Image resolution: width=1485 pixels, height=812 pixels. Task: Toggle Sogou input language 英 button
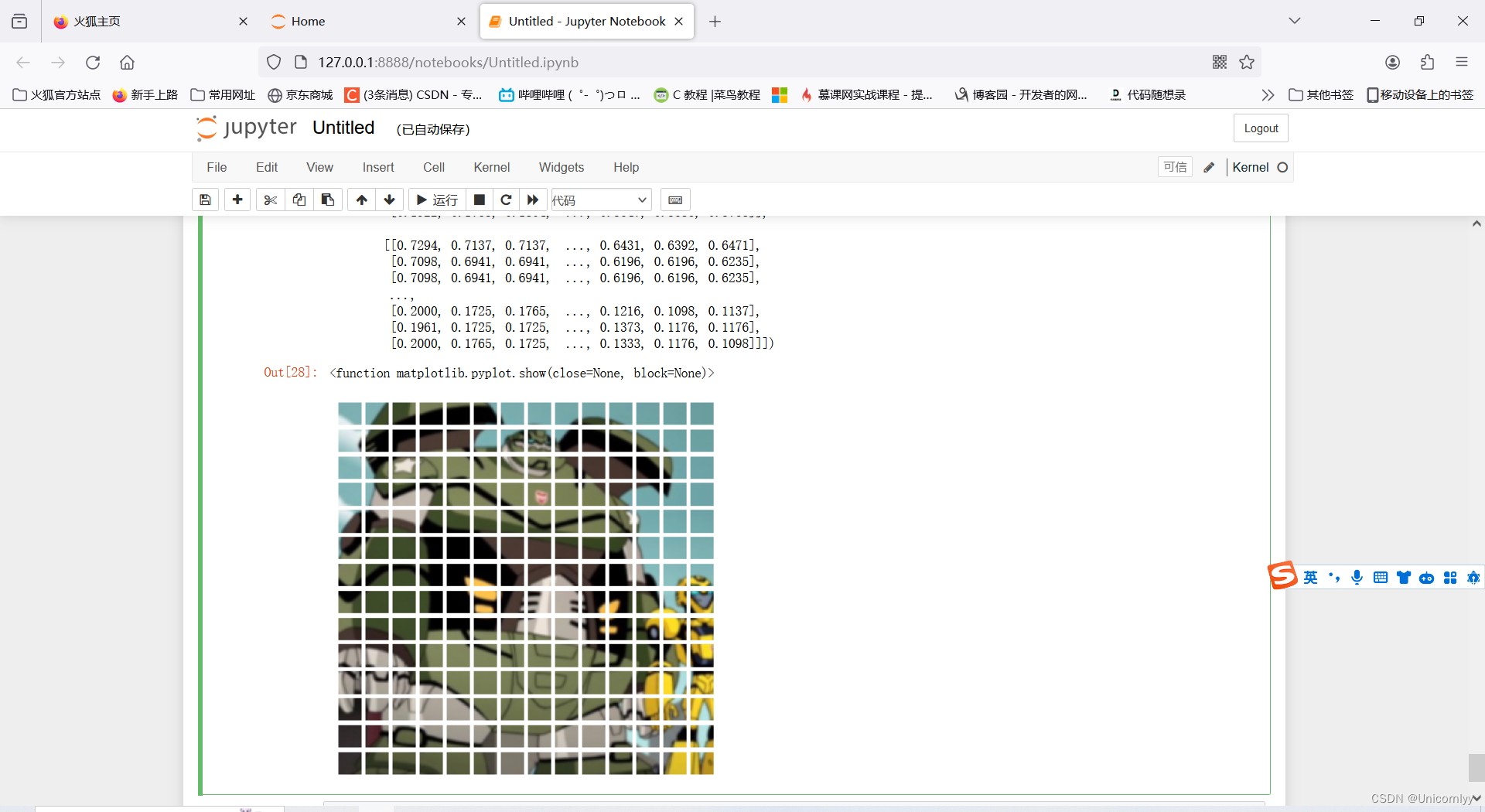point(1310,578)
